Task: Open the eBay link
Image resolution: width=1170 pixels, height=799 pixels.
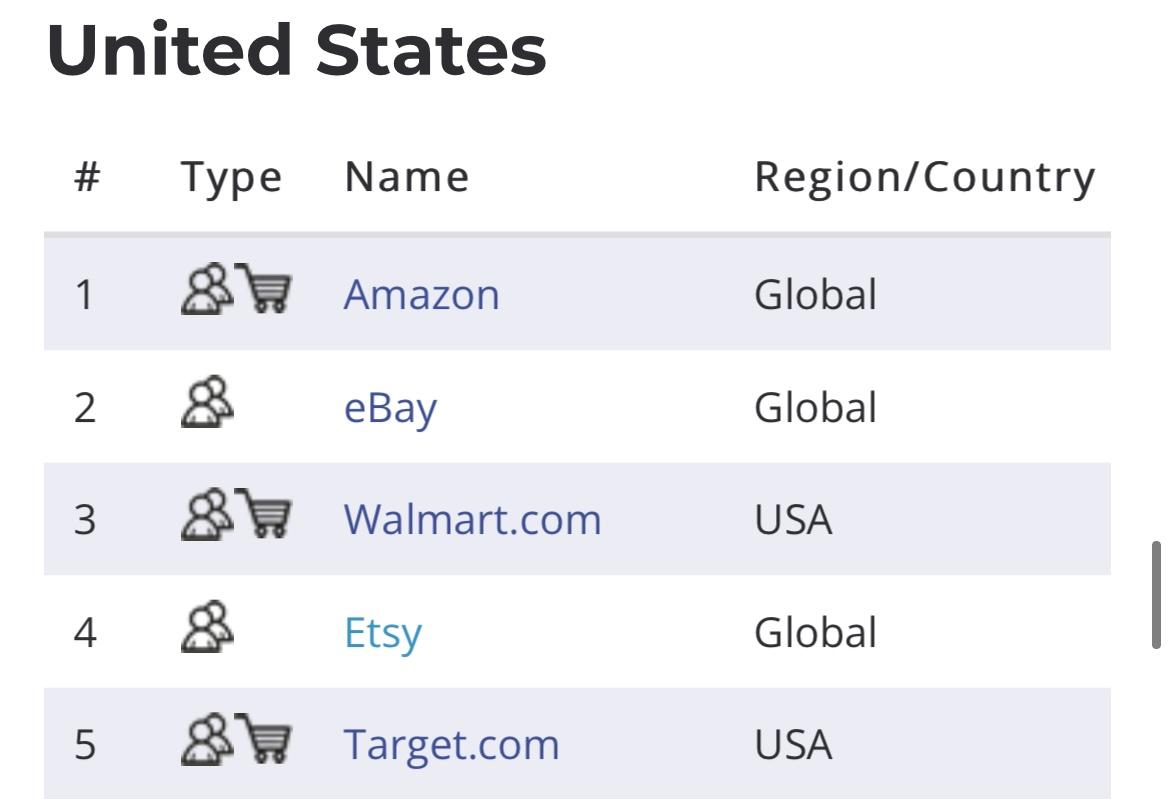Action: tap(390, 408)
